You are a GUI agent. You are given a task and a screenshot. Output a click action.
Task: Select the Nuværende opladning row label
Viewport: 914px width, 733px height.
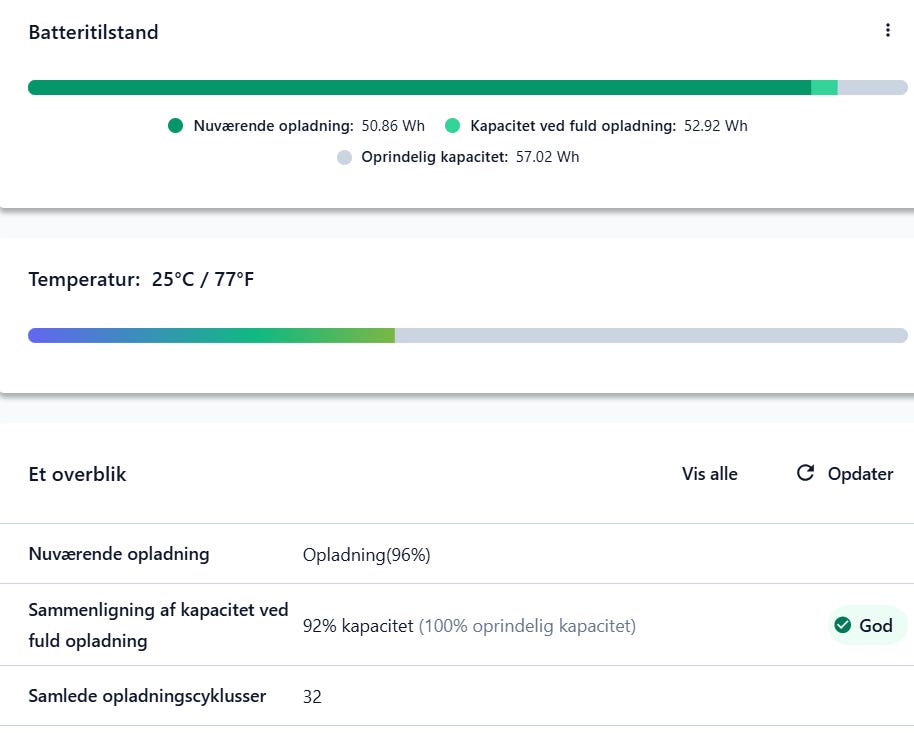tap(119, 554)
